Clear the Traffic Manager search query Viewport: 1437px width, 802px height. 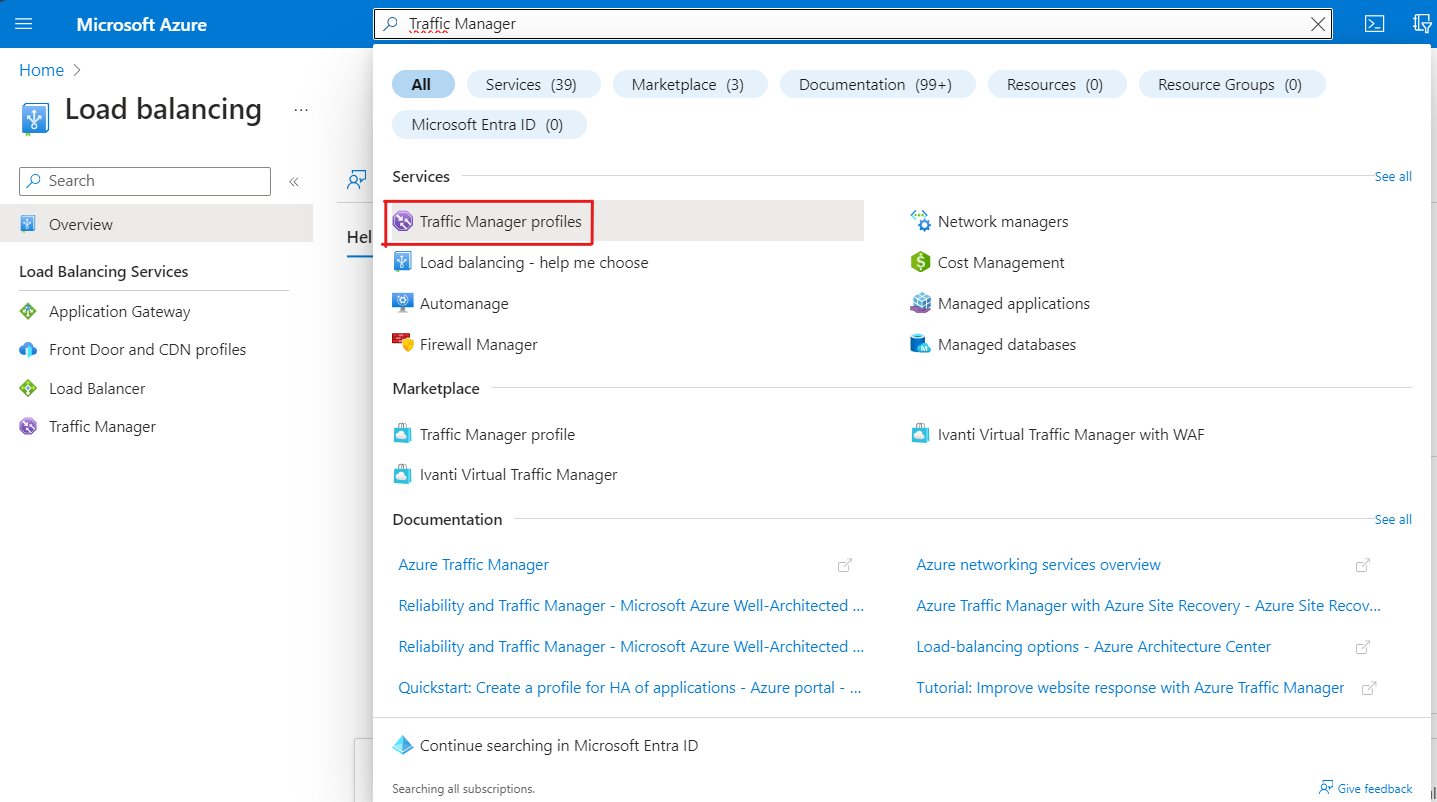[1317, 23]
